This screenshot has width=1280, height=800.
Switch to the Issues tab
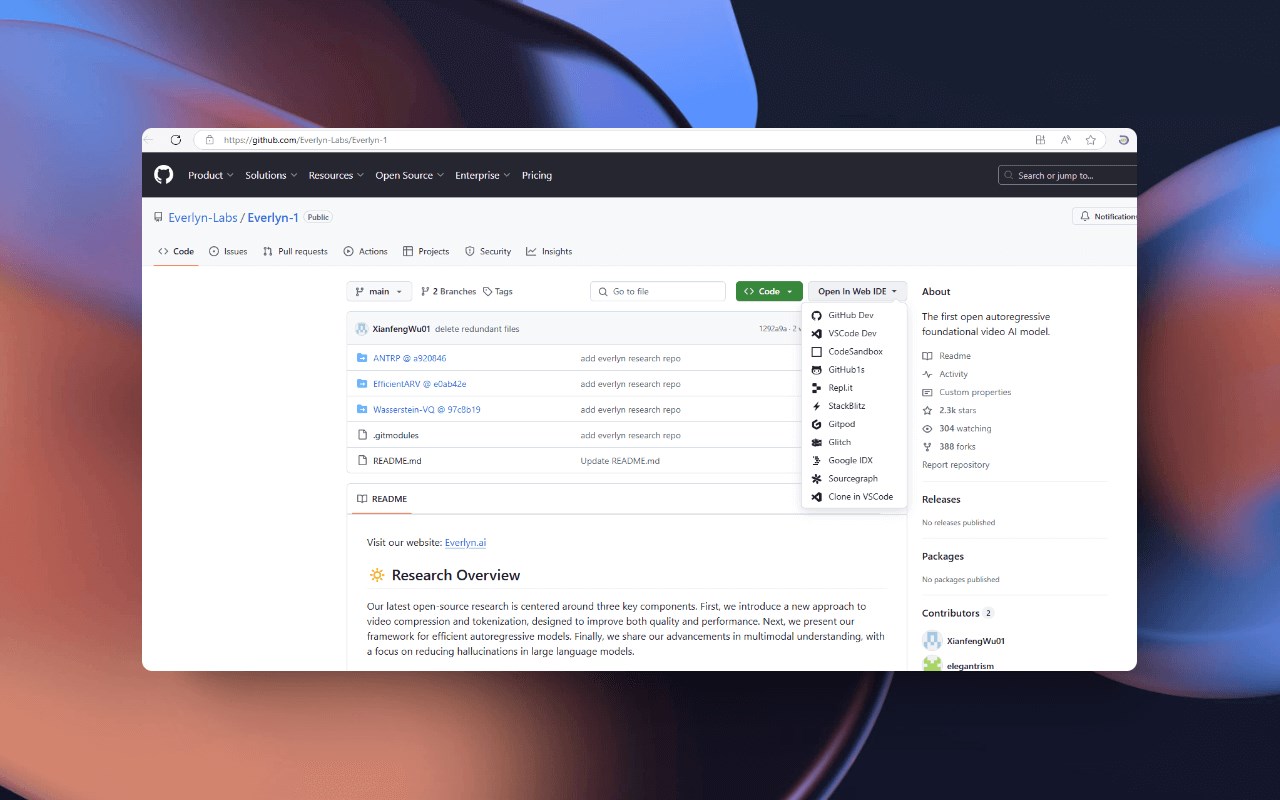(228, 251)
